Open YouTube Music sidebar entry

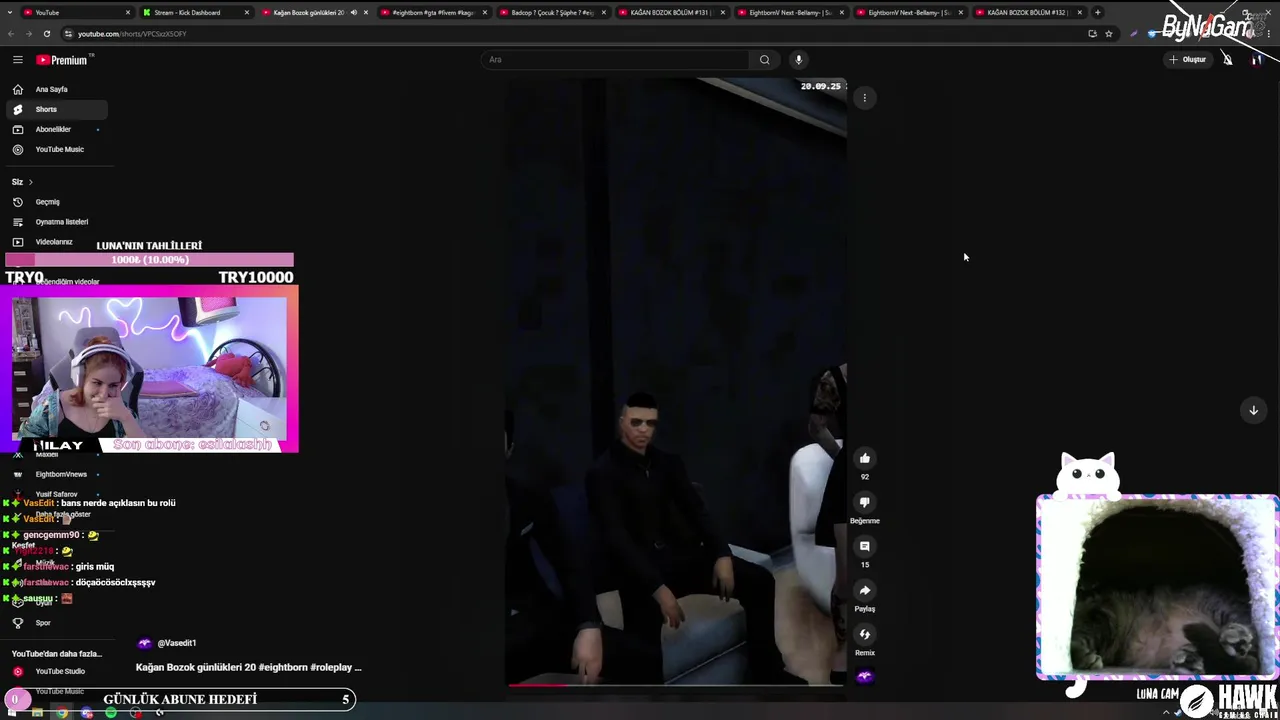(59, 149)
